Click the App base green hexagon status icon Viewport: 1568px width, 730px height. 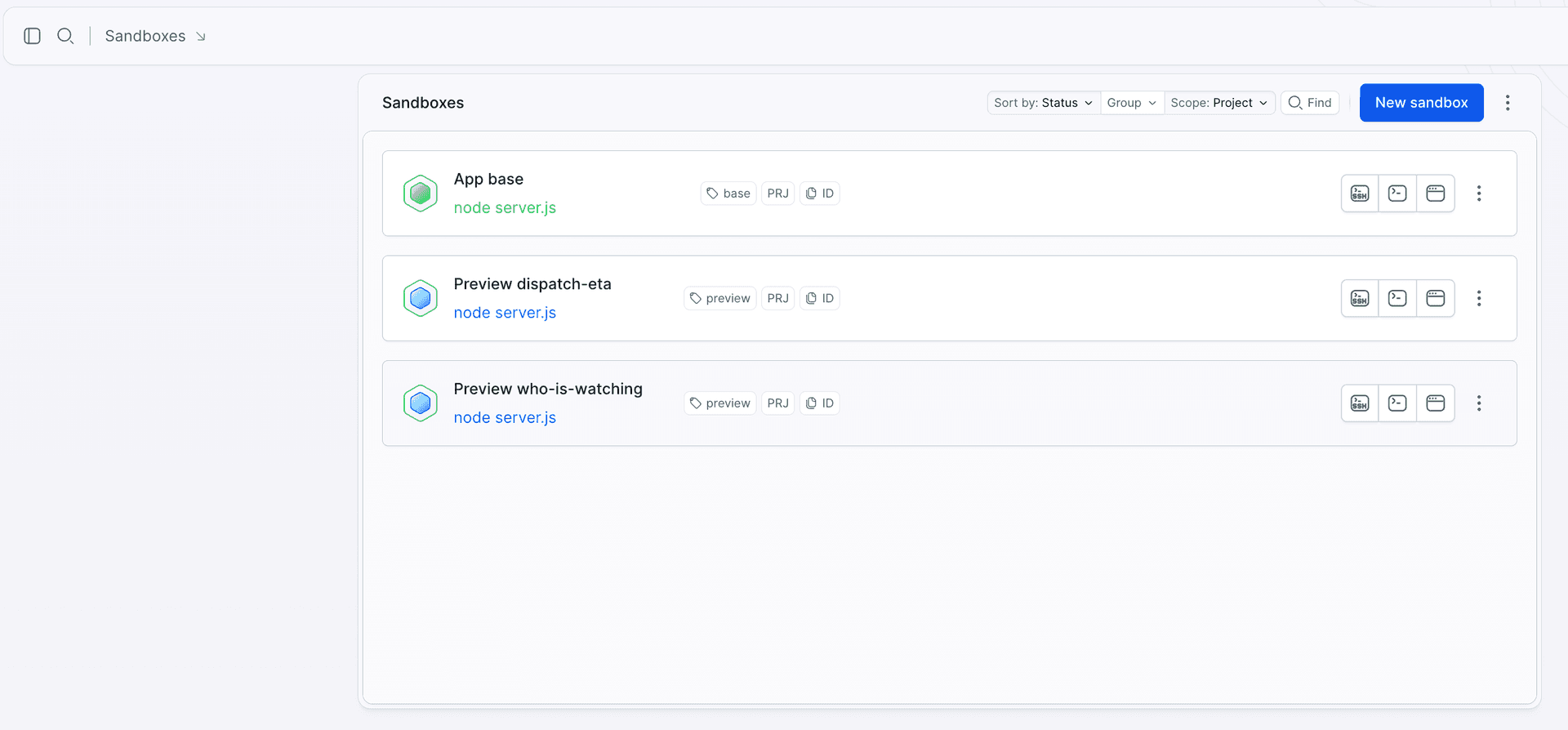(421, 194)
